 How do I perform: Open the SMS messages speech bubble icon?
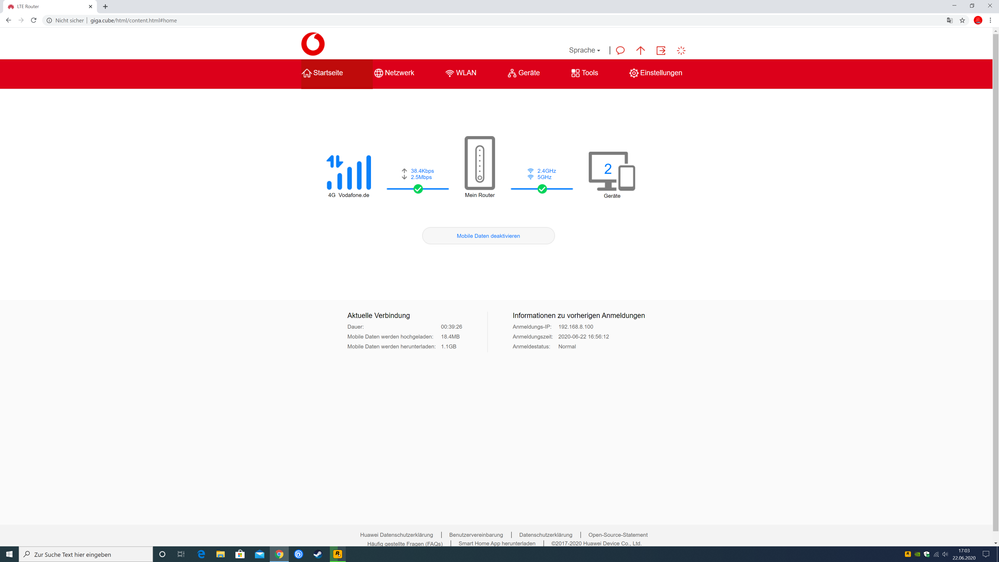[x=621, y=50]
